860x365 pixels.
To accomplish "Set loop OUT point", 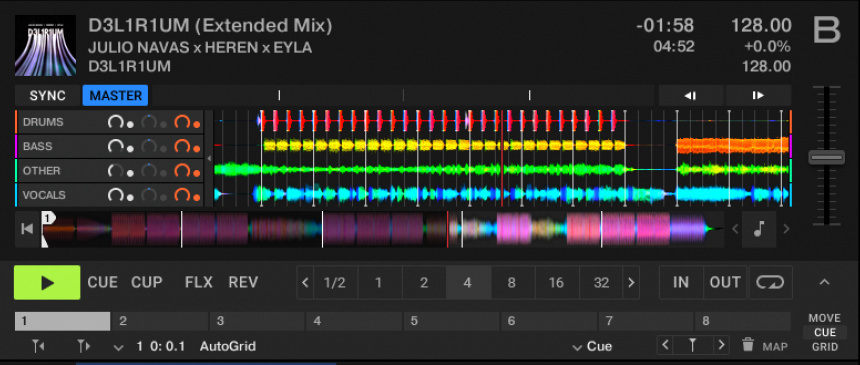I will tap(725, 283).
